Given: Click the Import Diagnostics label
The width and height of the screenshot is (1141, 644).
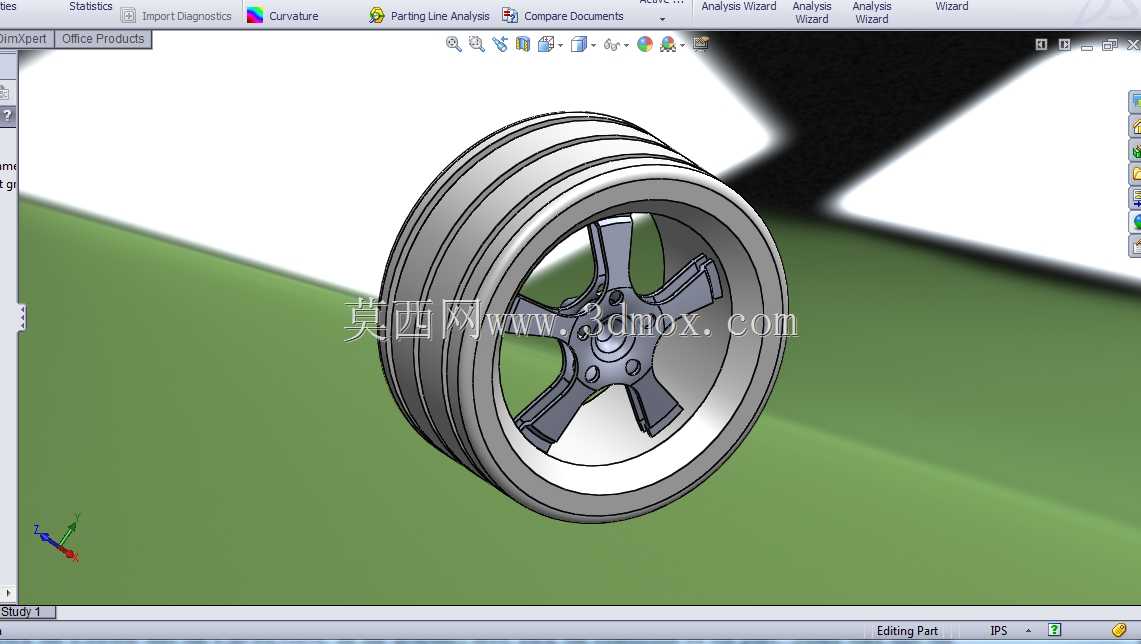Looking at the screenshot, I should pos(186,16).
